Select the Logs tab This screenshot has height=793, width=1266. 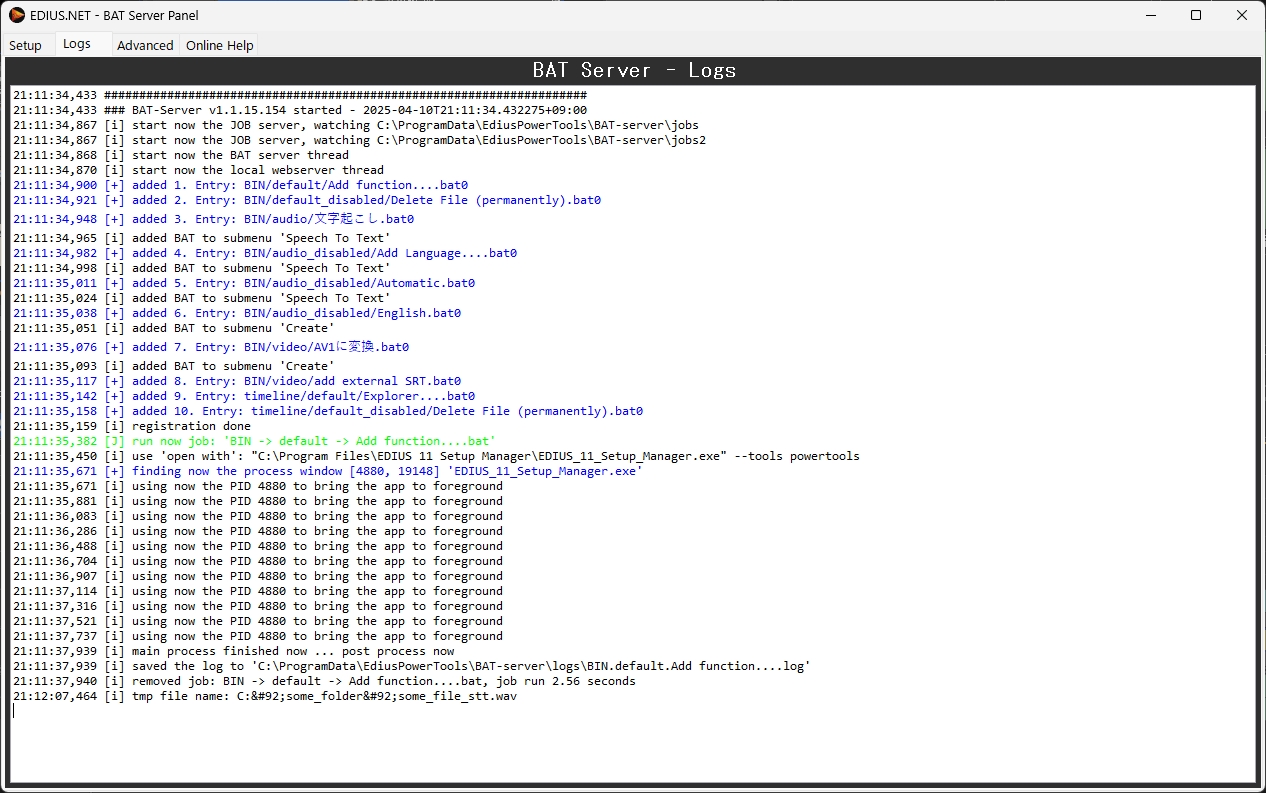click(77, 43)
